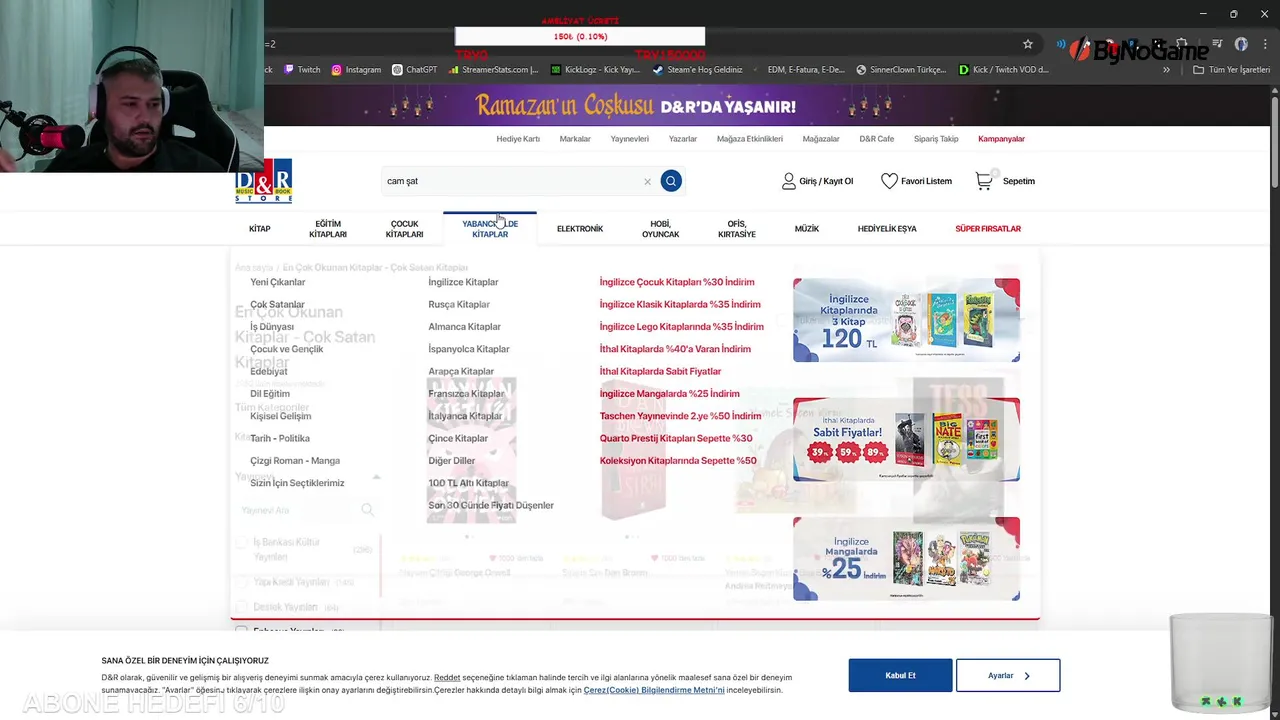The height and width of the screenshot is (720, 1280).
Task: Select Yeni Çıkanlar in the dropdown
Action: click(278, 282)
